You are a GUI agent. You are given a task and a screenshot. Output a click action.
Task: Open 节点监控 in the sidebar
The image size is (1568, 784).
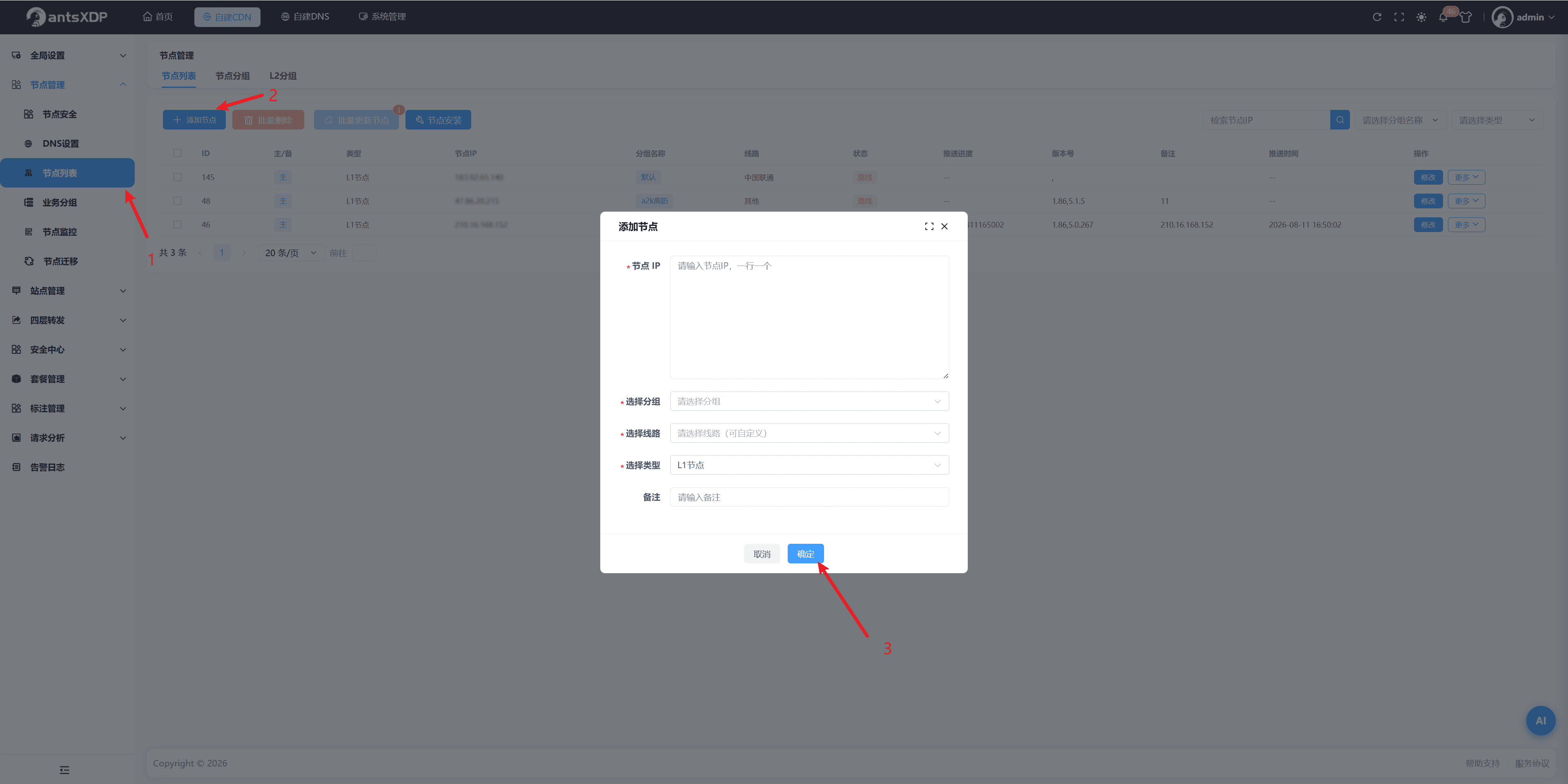[x=67, y=232]
